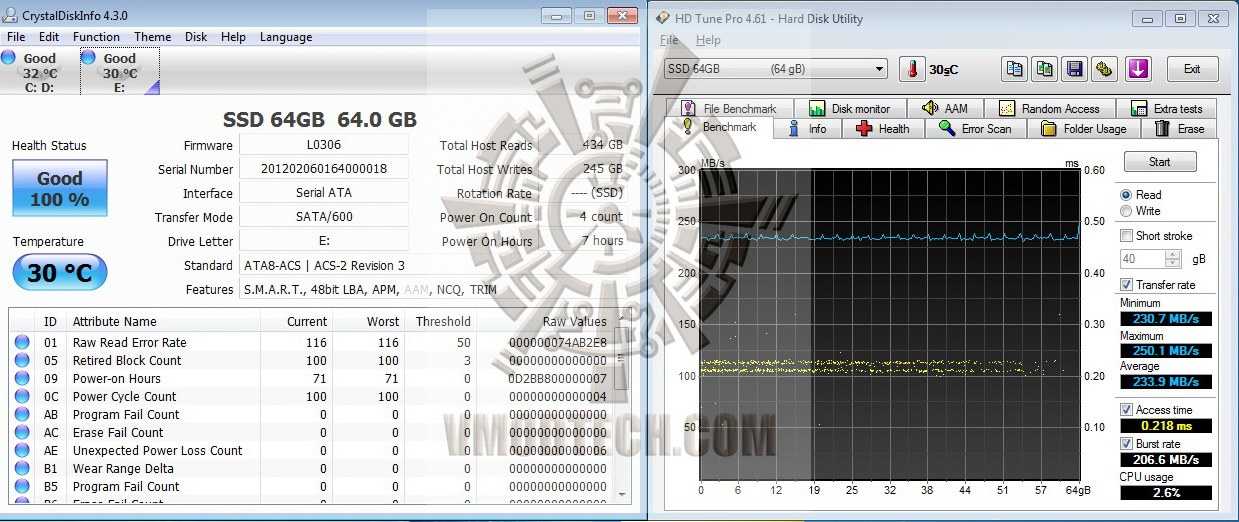Open CrystalDiskInfo Edit menu

coord(48,37)
